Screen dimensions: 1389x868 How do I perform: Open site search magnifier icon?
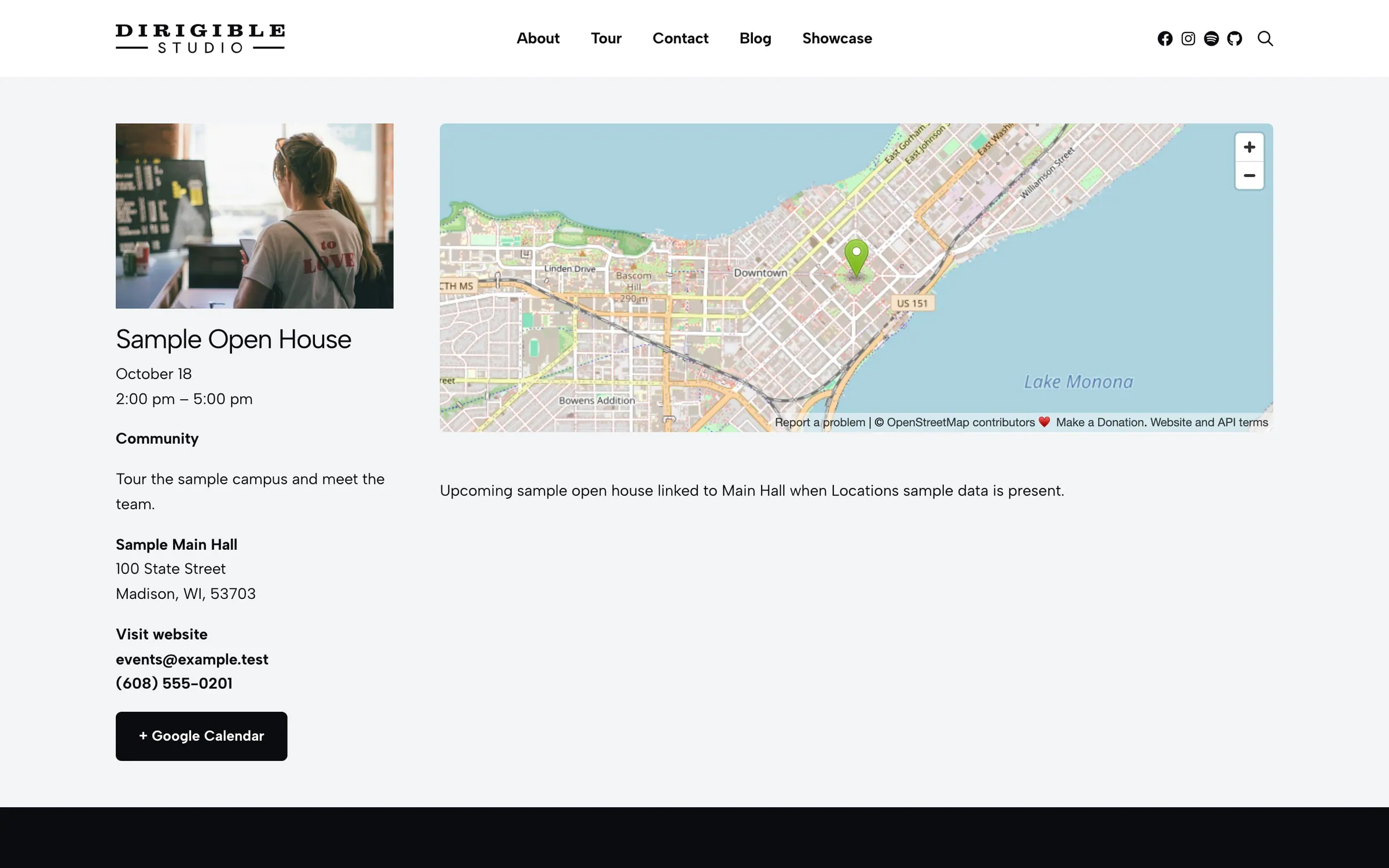(x=1265, y=39)
